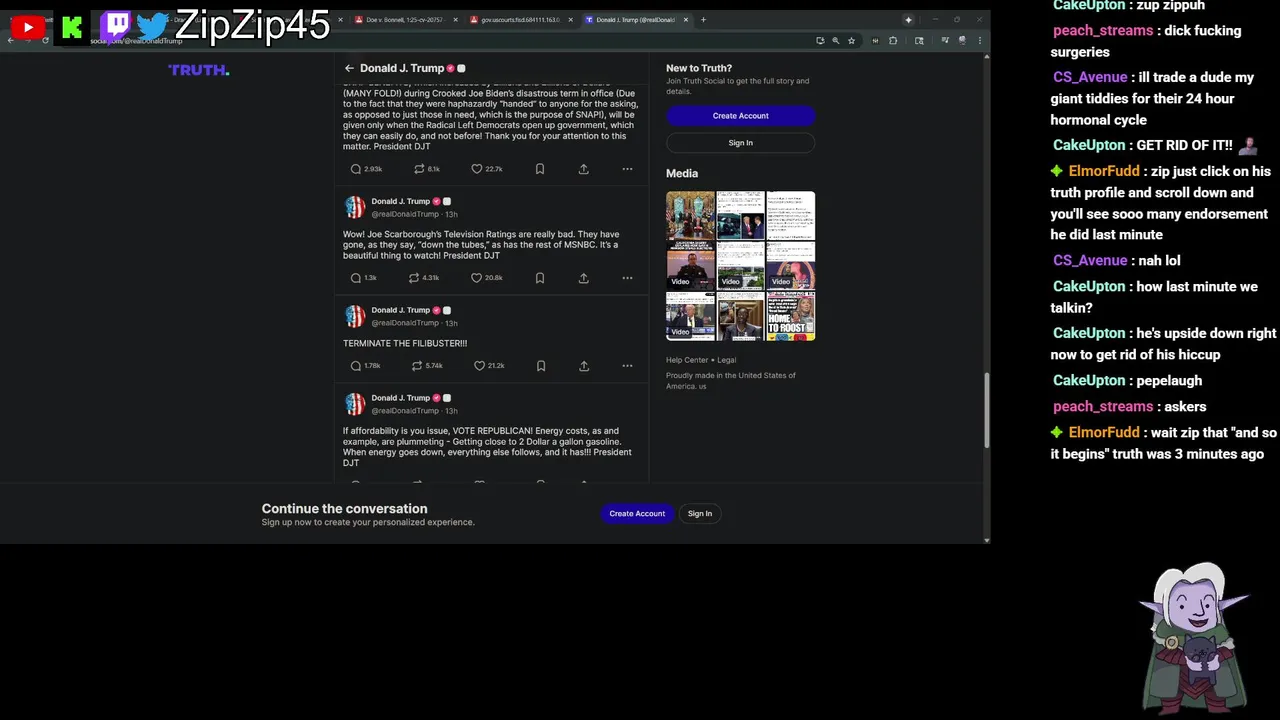Screen dimensions: 1280x720
Task: Click the Joe Scarborough ratings post text
Action: click(481, 245)
